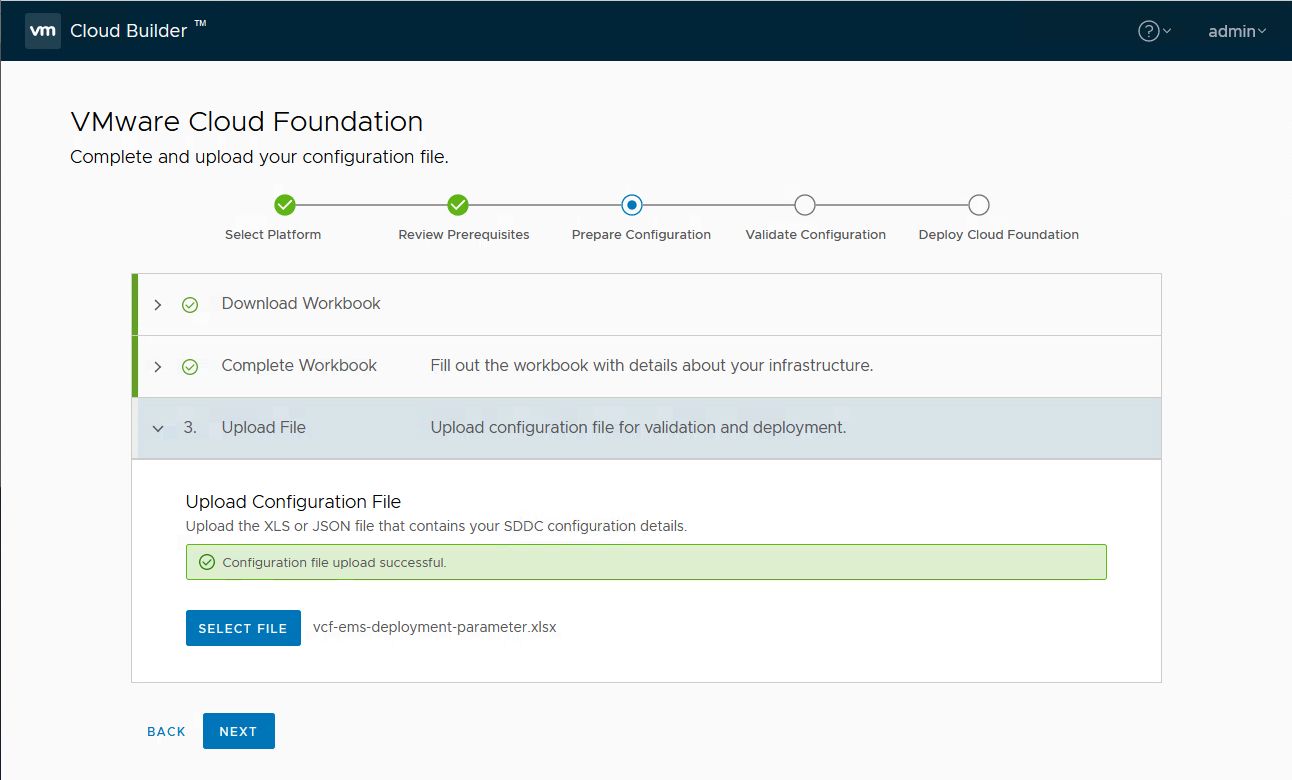
Task: Click the VMware logo in the header
Action: [x=42, y=30]
